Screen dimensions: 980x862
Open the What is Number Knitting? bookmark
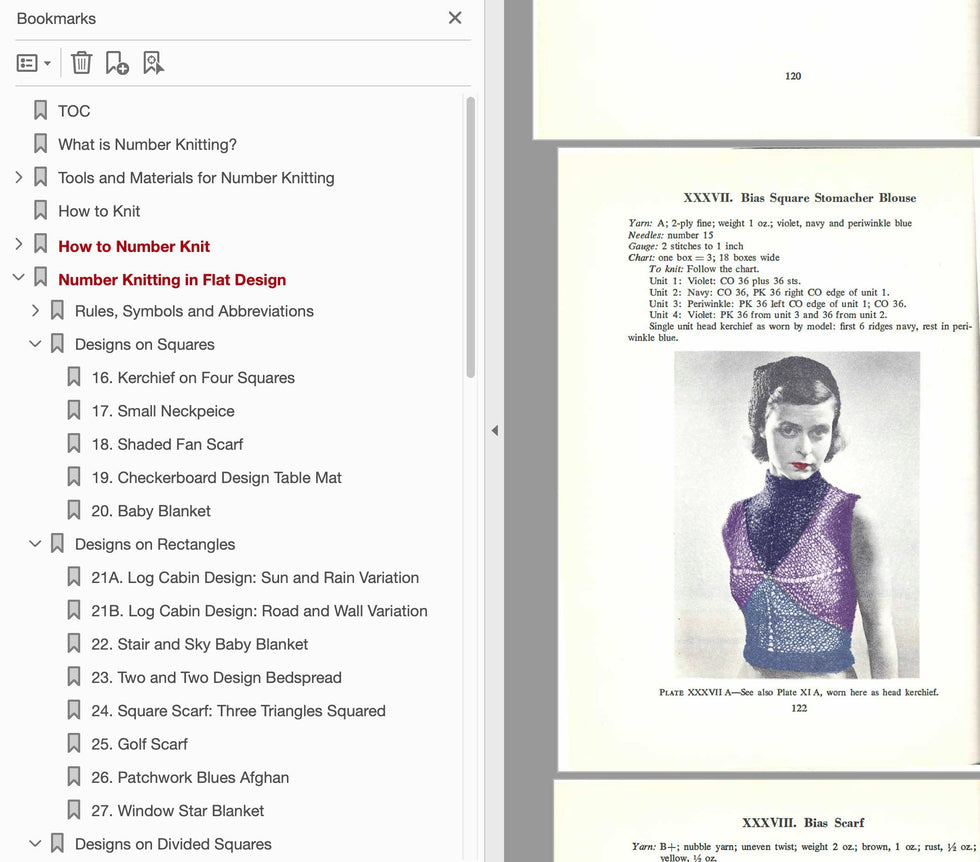147,144
